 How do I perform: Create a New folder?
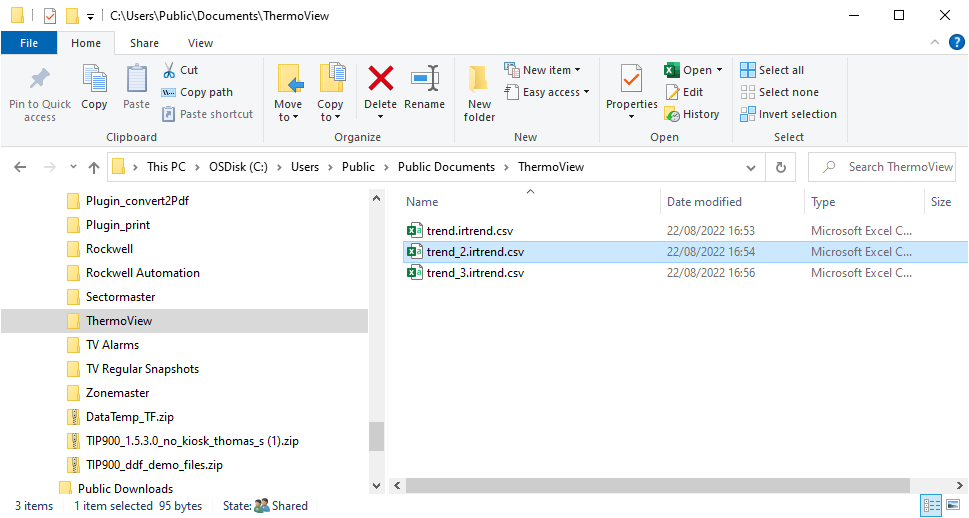(479, 93)
